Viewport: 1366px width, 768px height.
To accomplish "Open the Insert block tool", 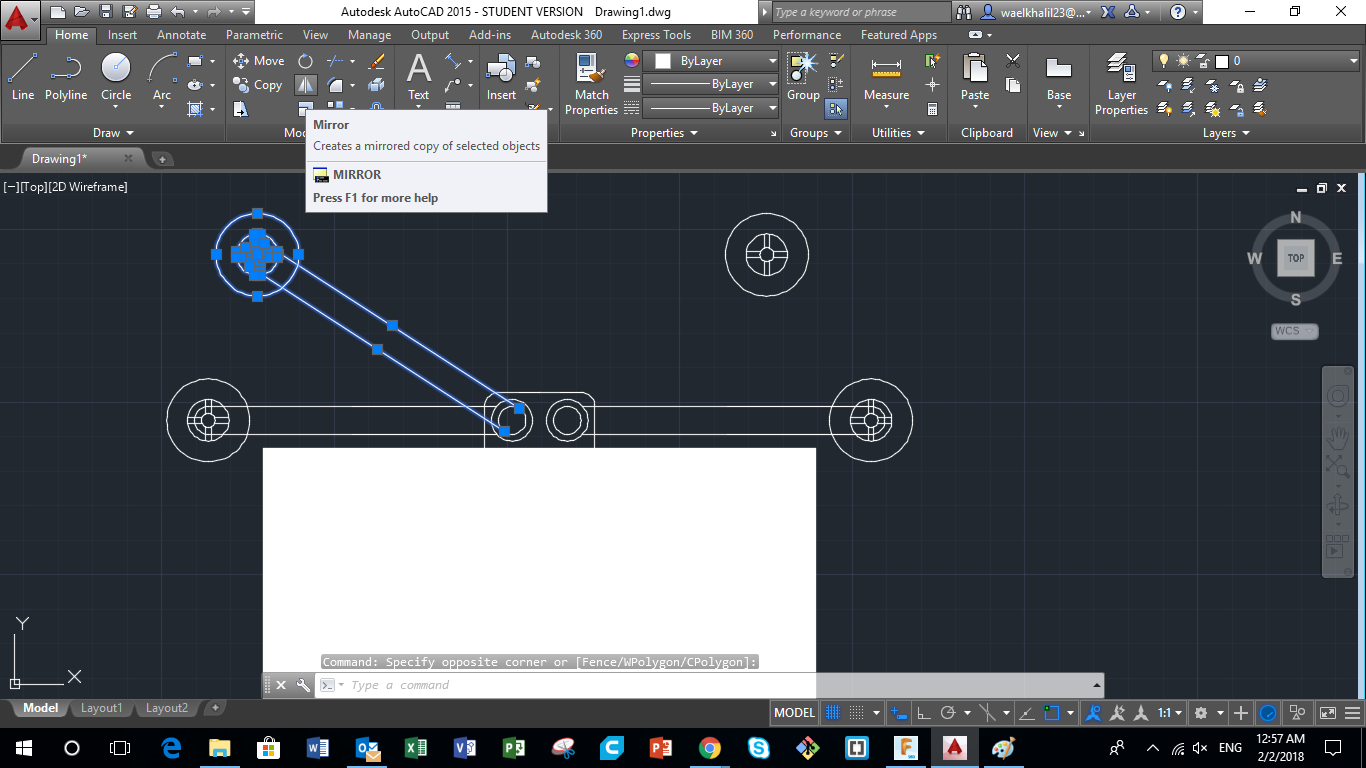I will pos(501,77).
